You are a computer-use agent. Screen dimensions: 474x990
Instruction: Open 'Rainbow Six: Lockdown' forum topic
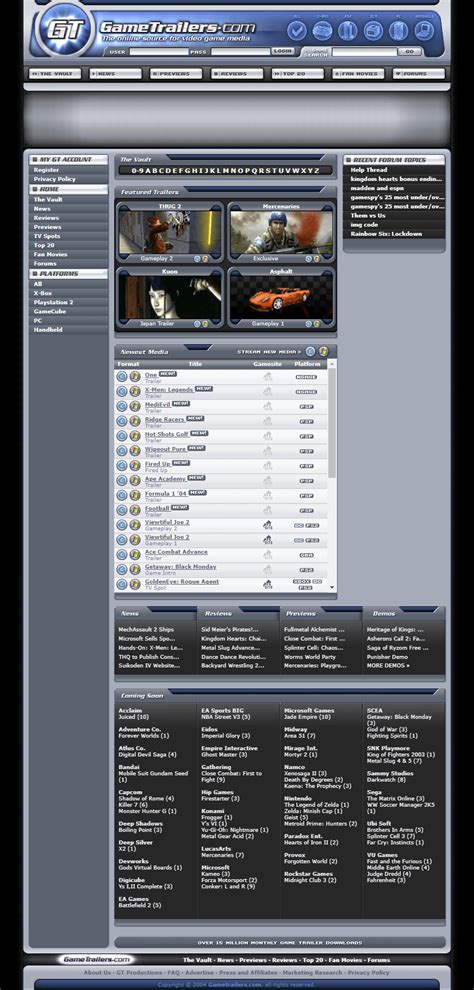[x=386, y=234]
